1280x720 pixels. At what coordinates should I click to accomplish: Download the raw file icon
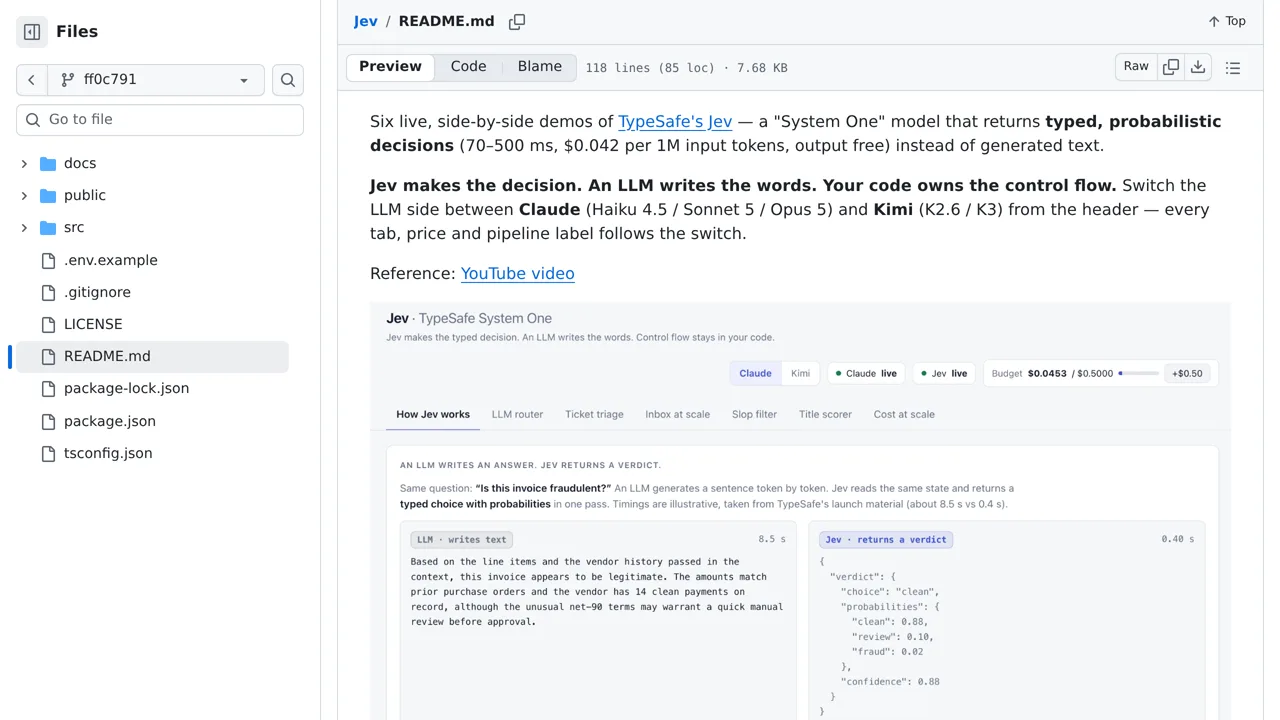[x=1198, y=67]
